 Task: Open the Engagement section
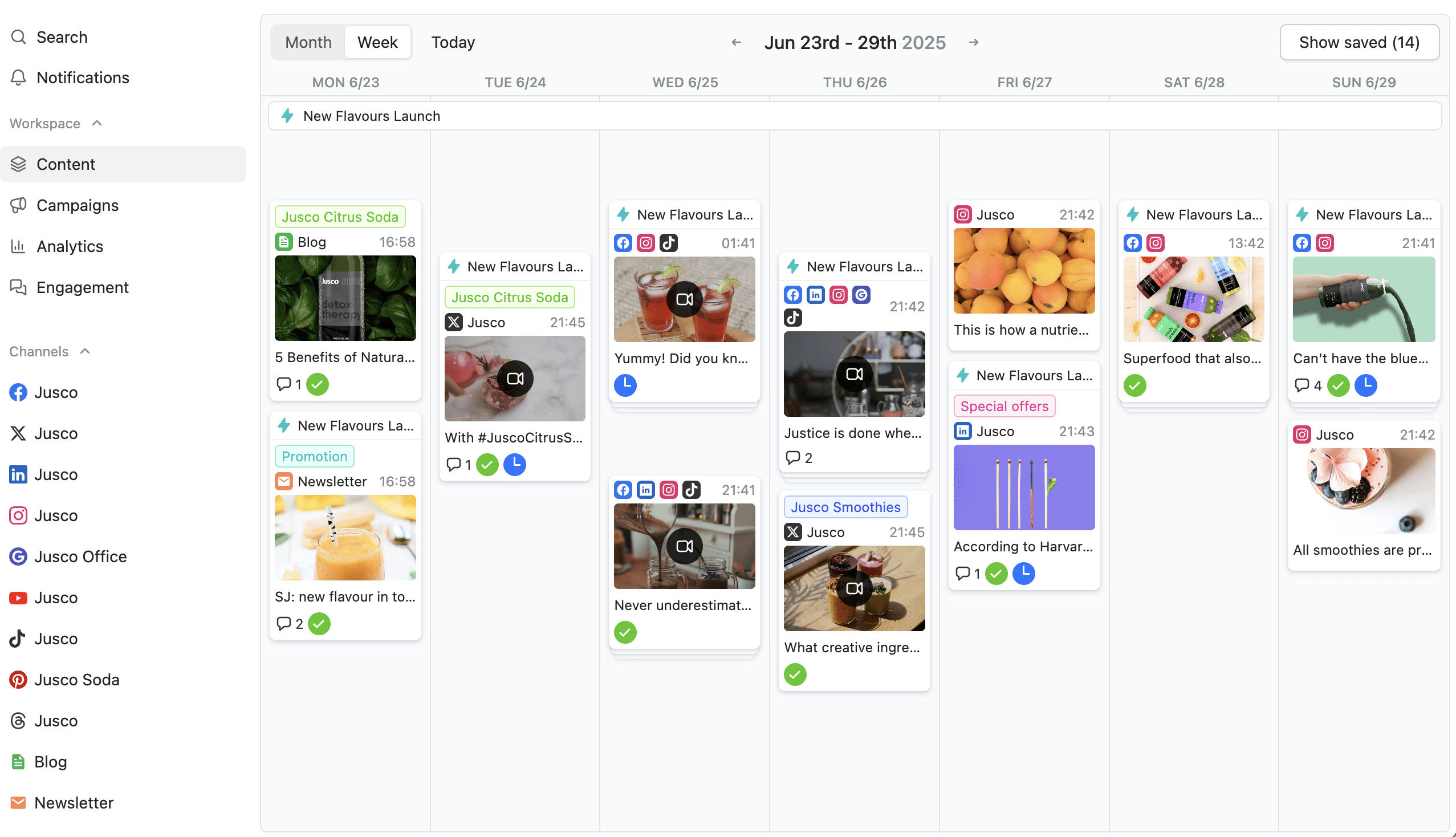click(x=82, y=287)
